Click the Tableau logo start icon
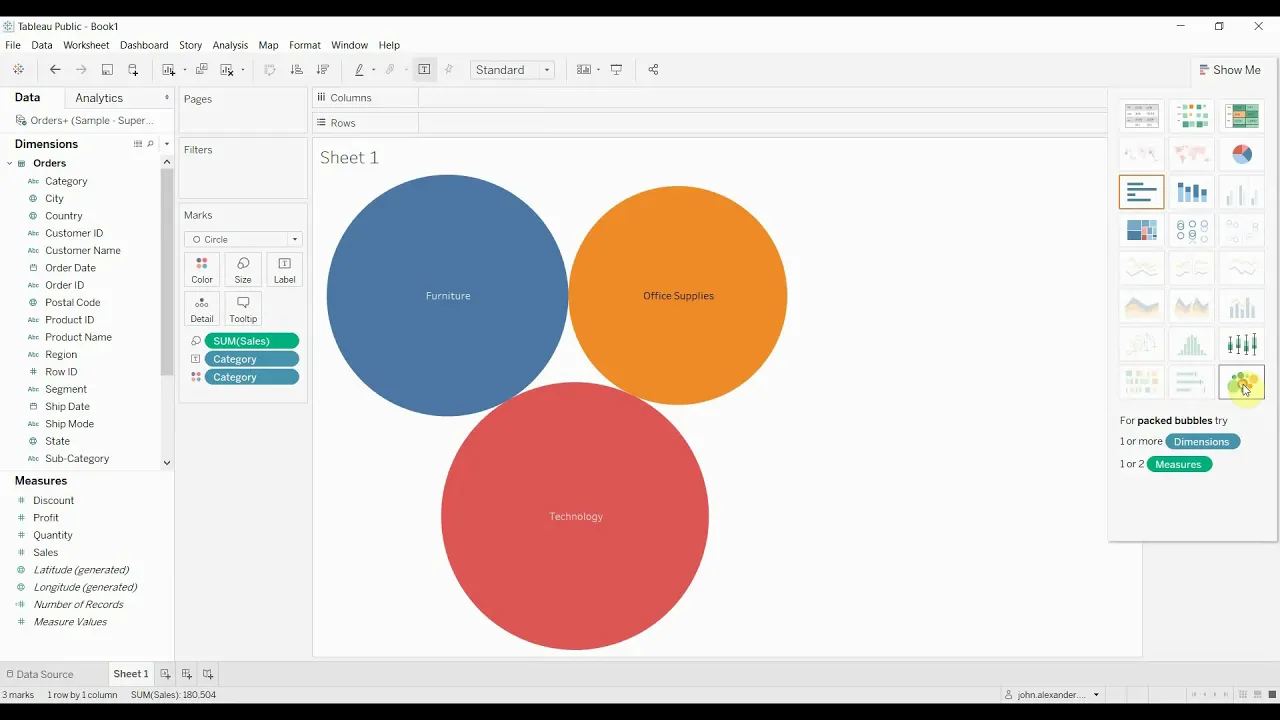Image resolution: width=1280 pixels, height=720 pixels. [x=18, y=70]
